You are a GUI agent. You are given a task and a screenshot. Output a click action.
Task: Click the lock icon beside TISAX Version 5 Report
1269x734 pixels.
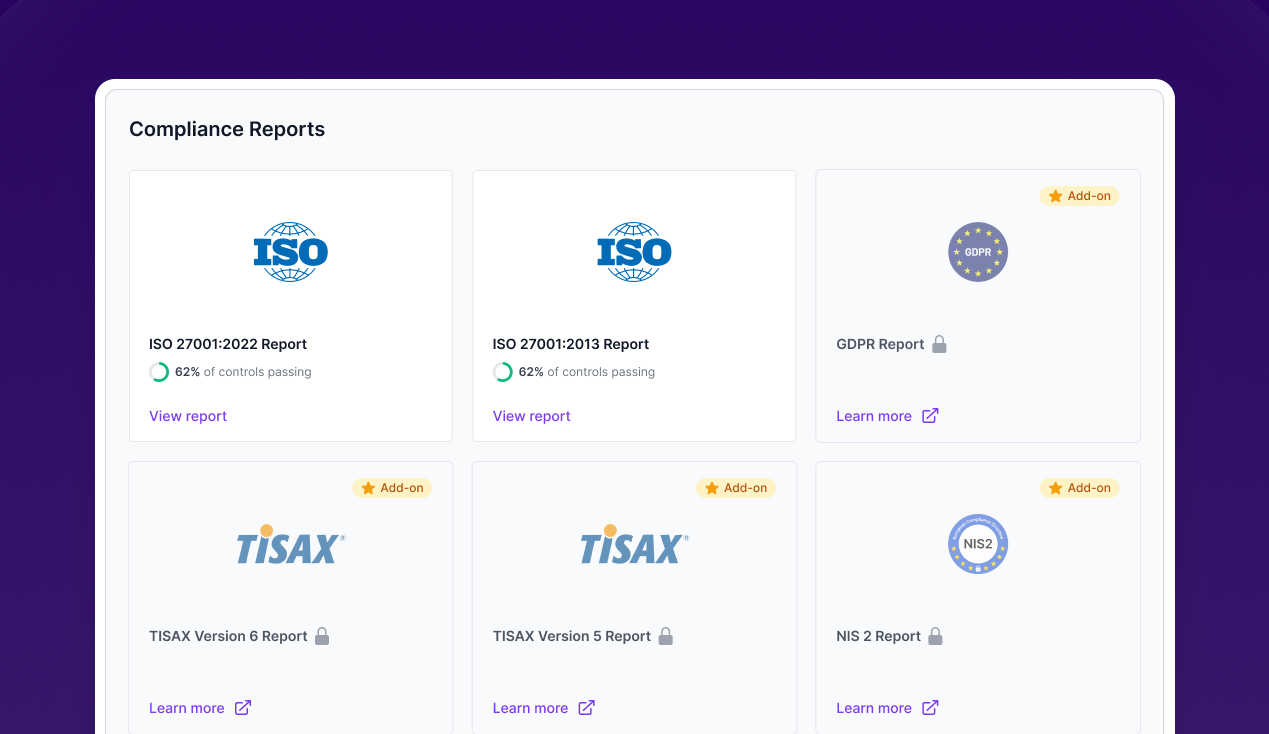point(666,636)
